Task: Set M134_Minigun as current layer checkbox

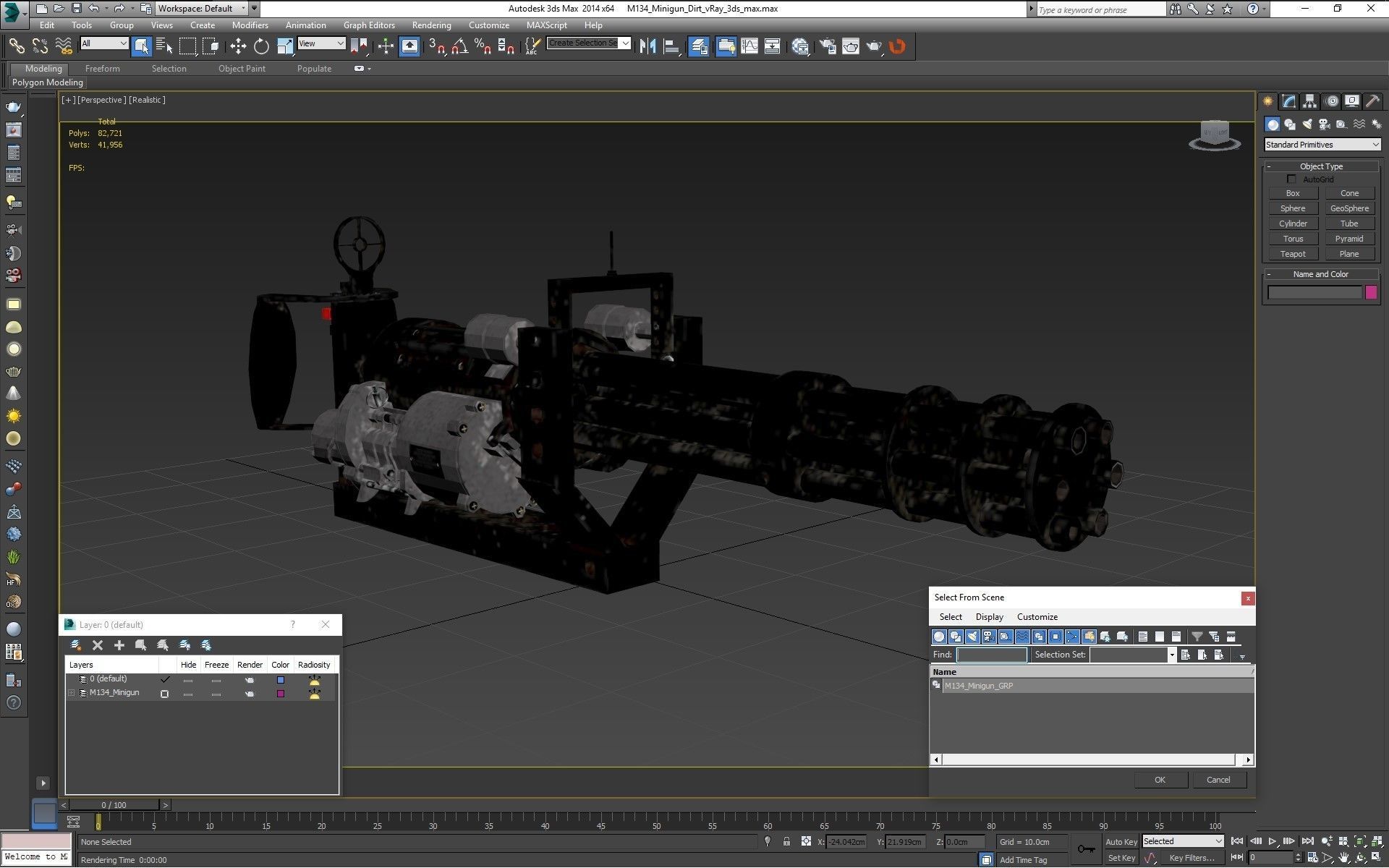Action: pos(165,694)
